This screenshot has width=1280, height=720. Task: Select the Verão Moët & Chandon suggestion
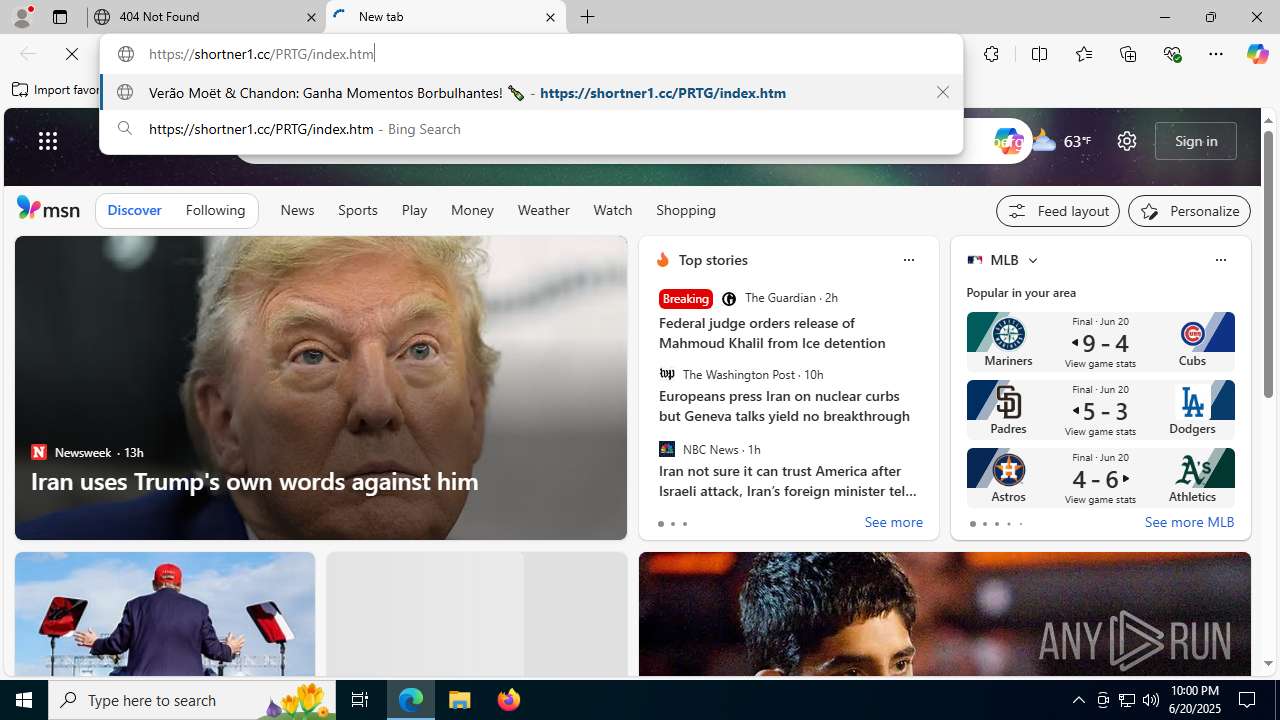[x=531, y=92]
